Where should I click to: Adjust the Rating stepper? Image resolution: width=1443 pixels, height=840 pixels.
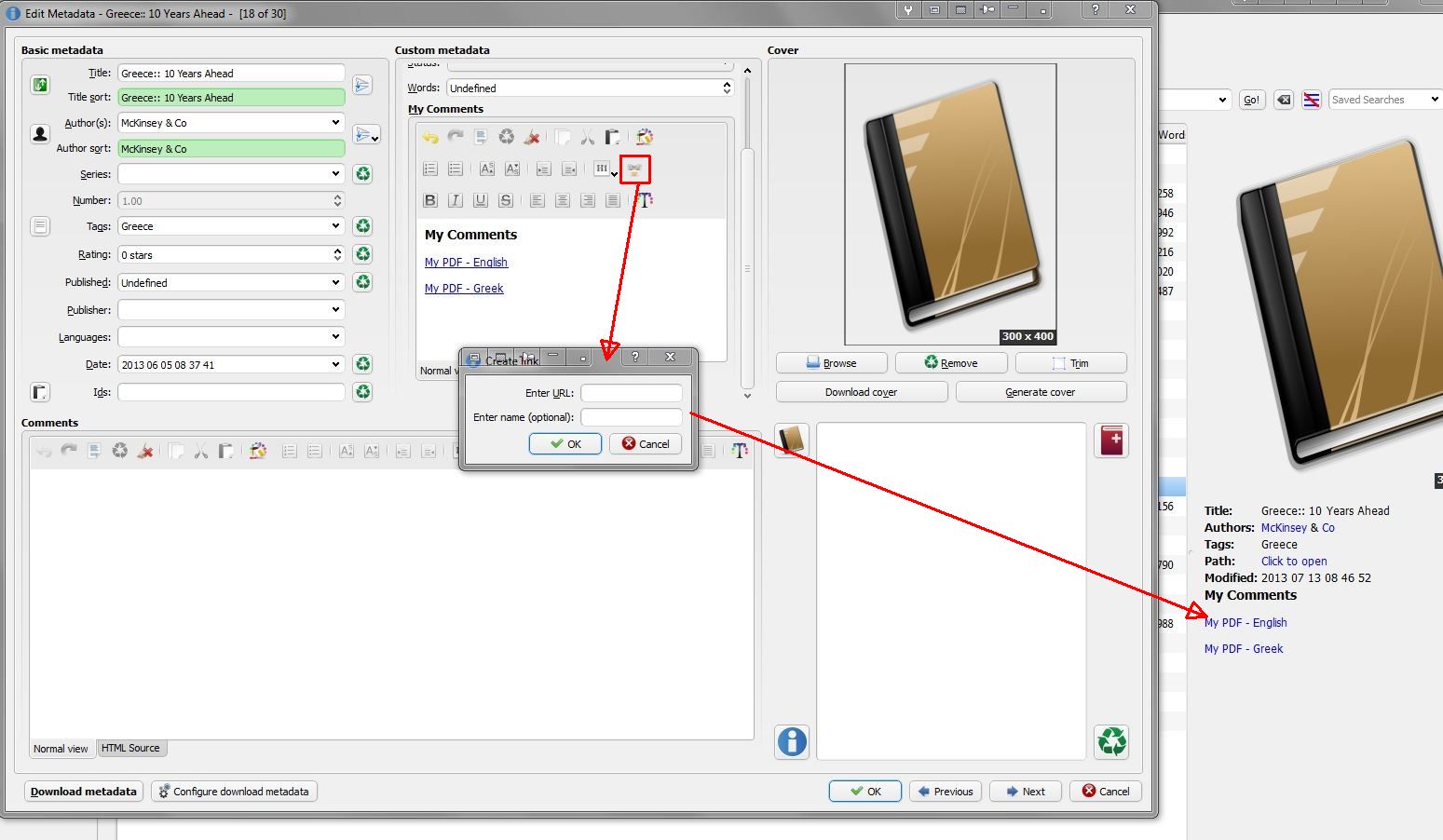click(x=337, y=254)
